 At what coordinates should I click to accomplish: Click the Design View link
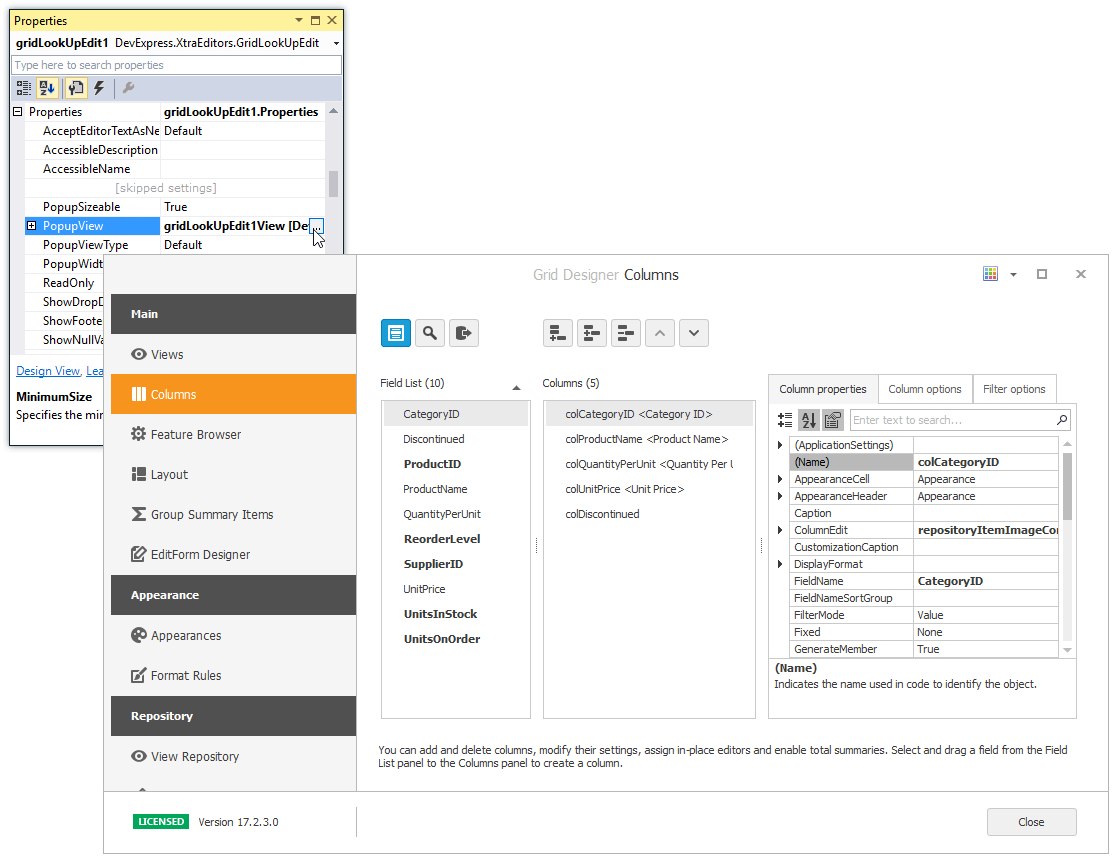point(47,371)
